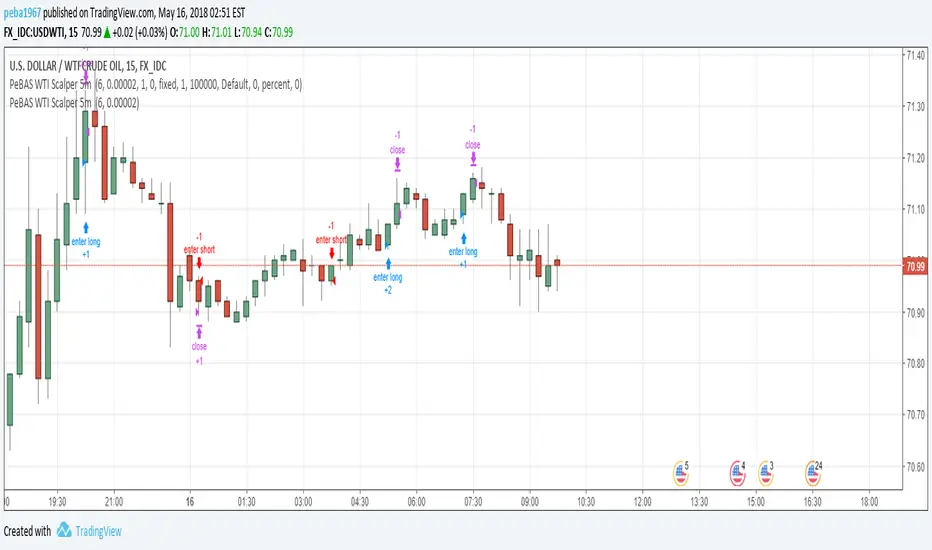
Task: Click the TradingView cloud logo icon
Action: click(64, 530)
